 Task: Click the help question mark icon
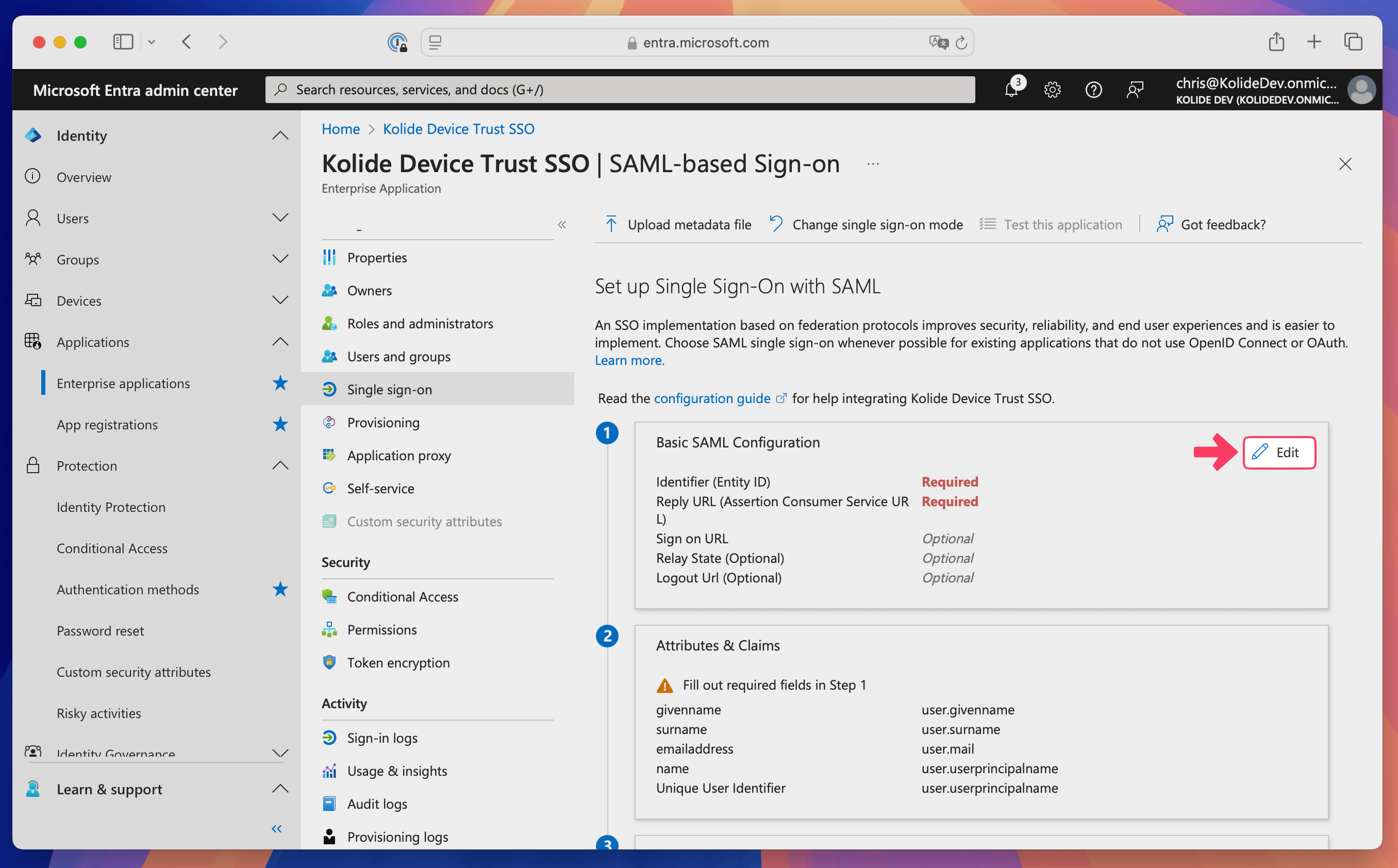[x=1093, y=90]
